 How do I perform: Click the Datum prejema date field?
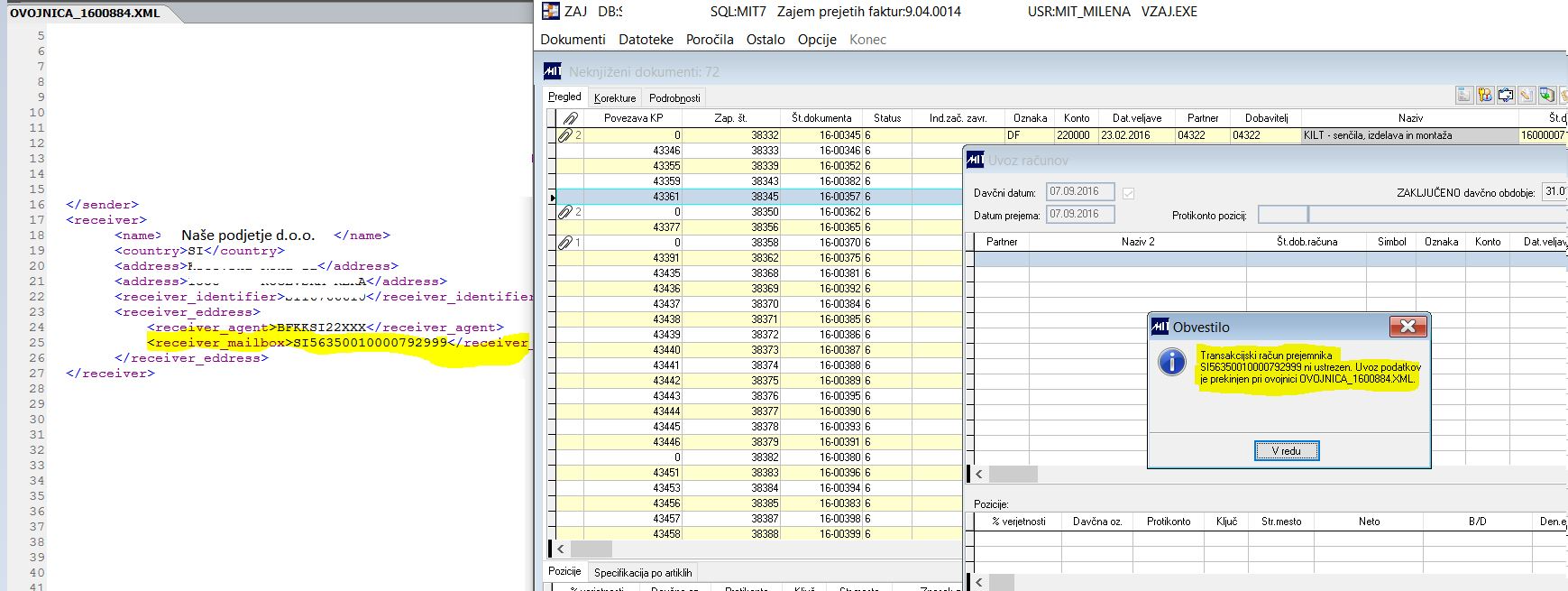click(1079, 214)
